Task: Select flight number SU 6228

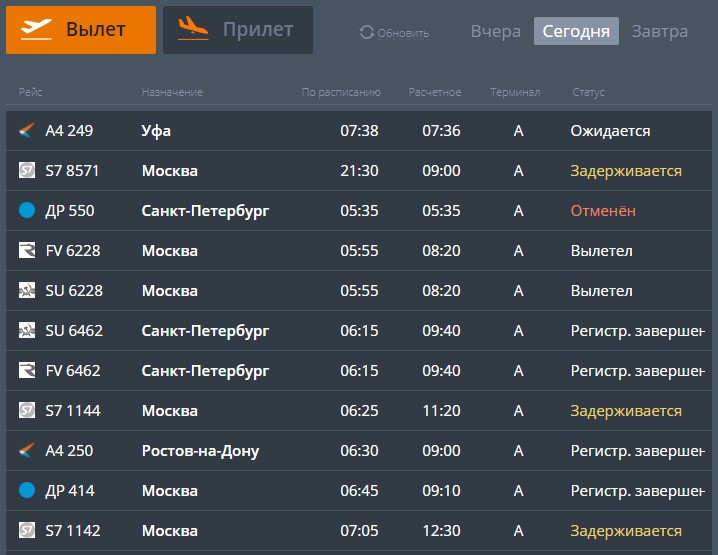Action: pos(74,290)
